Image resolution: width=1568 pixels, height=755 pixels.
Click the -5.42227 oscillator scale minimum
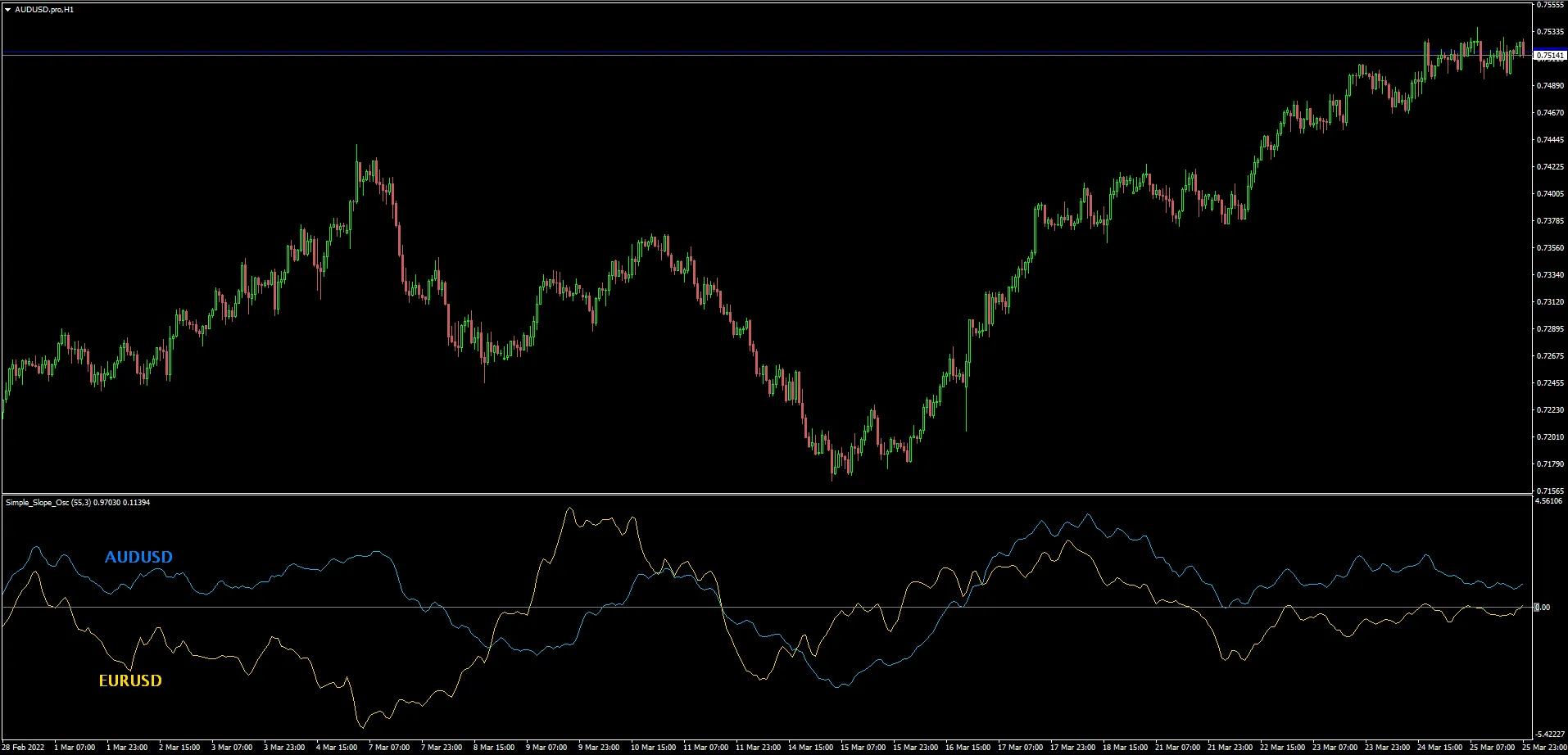tap(1550, 735)
